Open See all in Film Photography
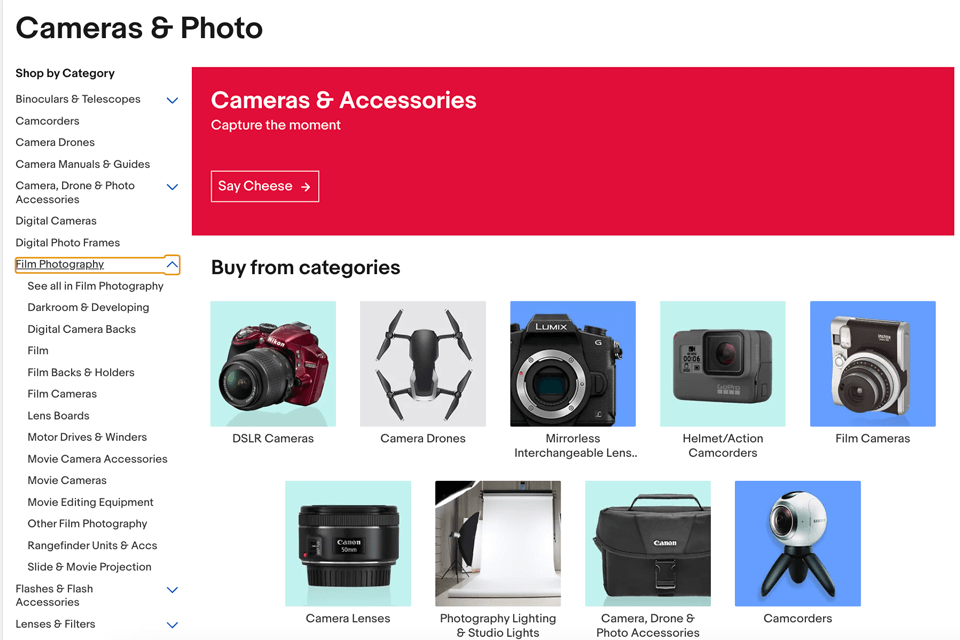This screenshot has height=640, width=960. tap(96, 286)
